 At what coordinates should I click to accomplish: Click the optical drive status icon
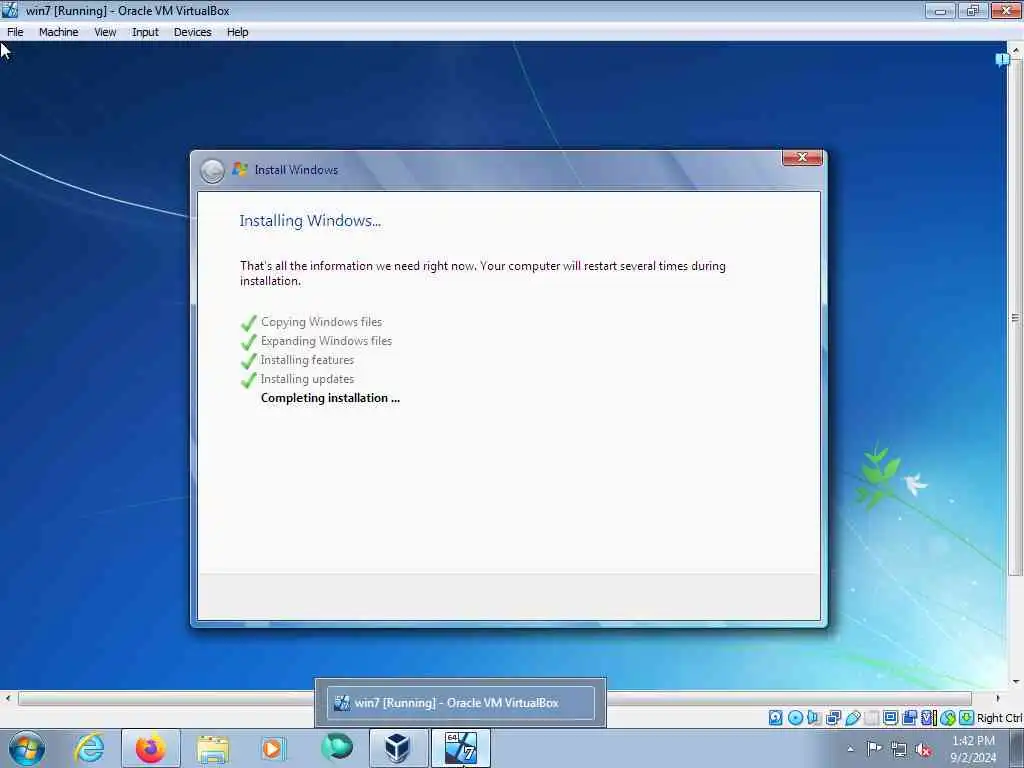click(x=795, y=718)
